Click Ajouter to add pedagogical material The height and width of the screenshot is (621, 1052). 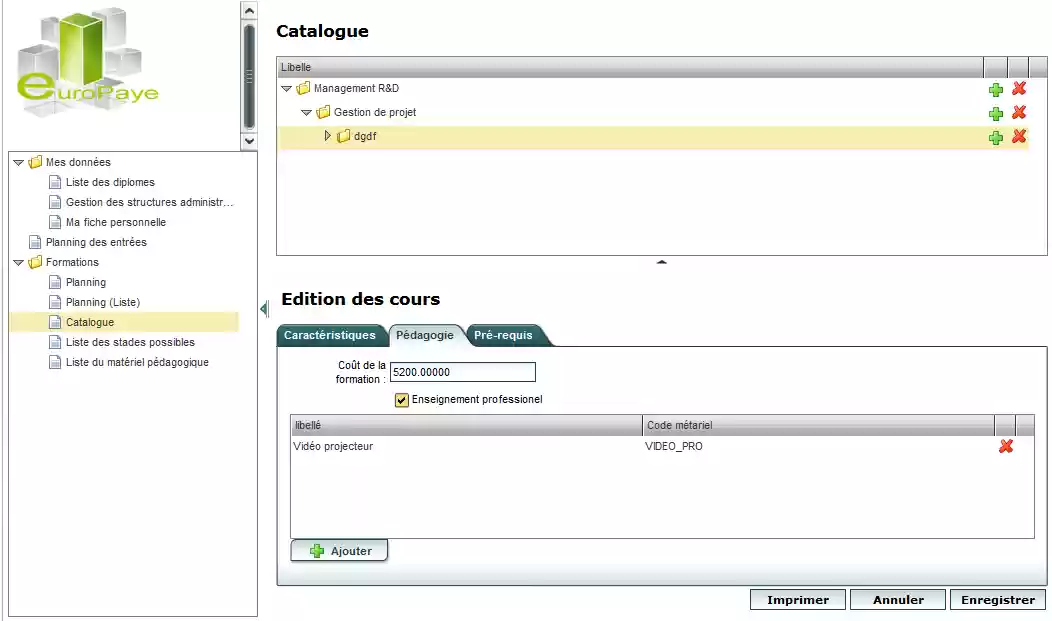339,550
